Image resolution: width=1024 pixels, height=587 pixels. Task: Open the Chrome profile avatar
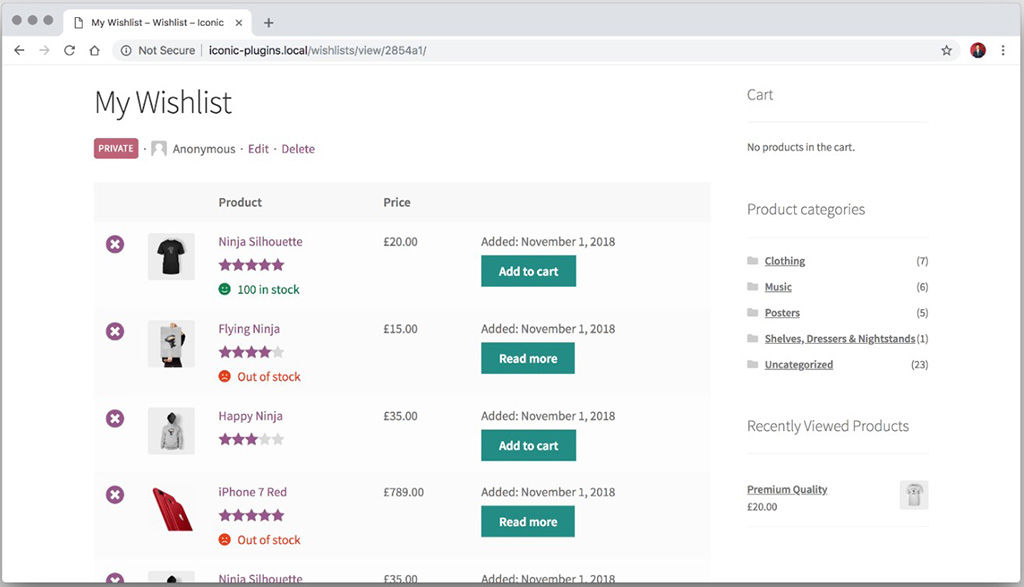(x=978, y=50)
